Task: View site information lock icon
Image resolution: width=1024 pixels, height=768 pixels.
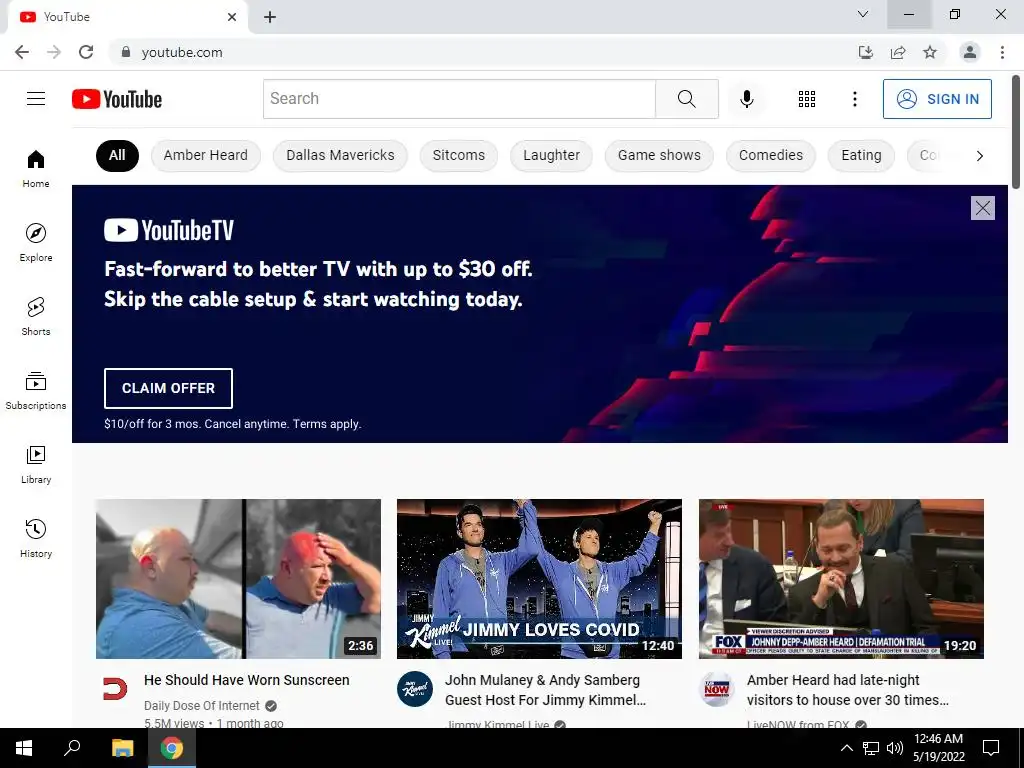Action: (126, 52)
